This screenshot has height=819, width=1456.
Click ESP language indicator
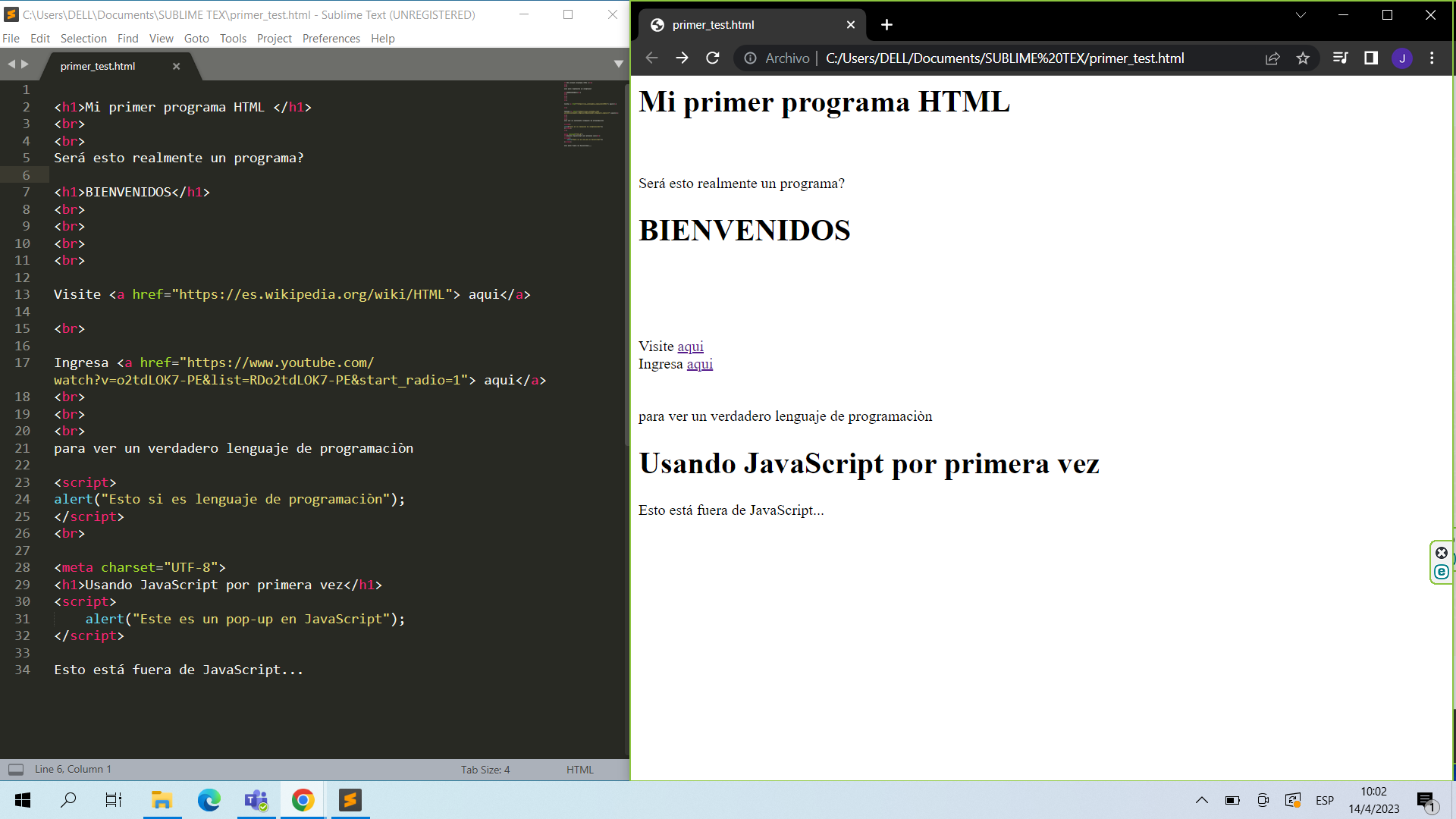click(x=1325, y=800)
